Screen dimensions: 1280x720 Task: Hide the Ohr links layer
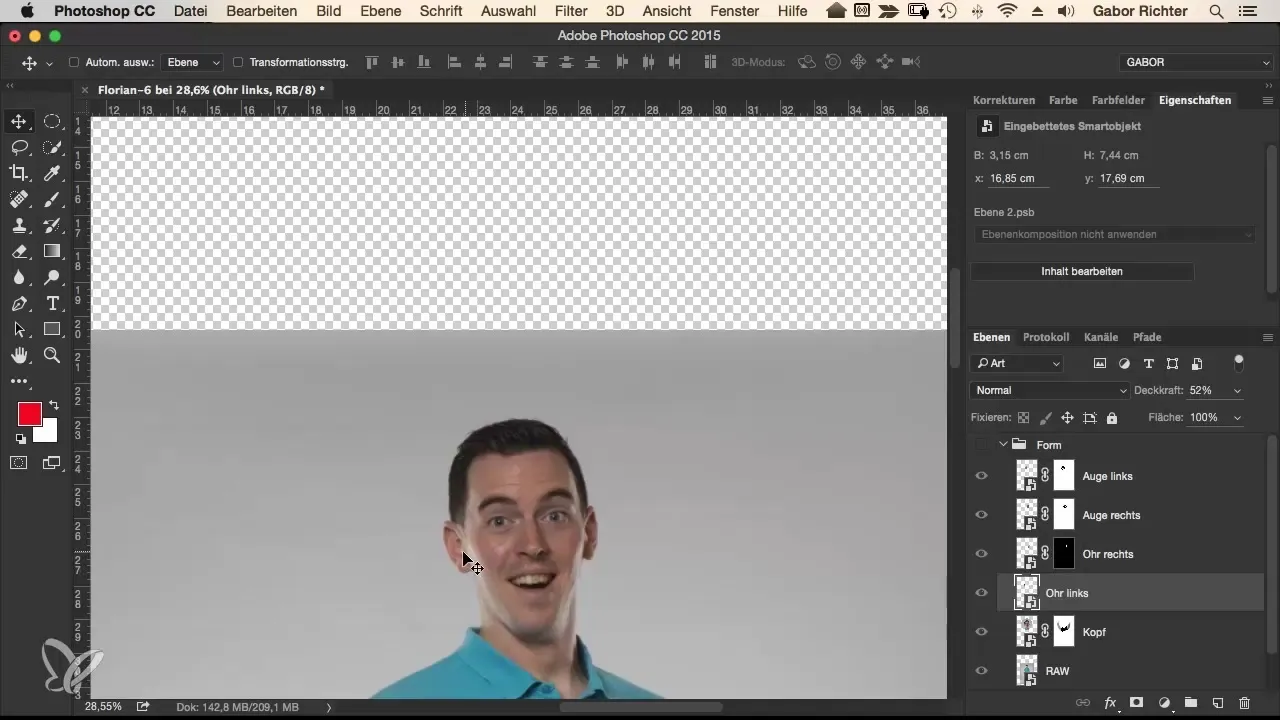[981, 593]
